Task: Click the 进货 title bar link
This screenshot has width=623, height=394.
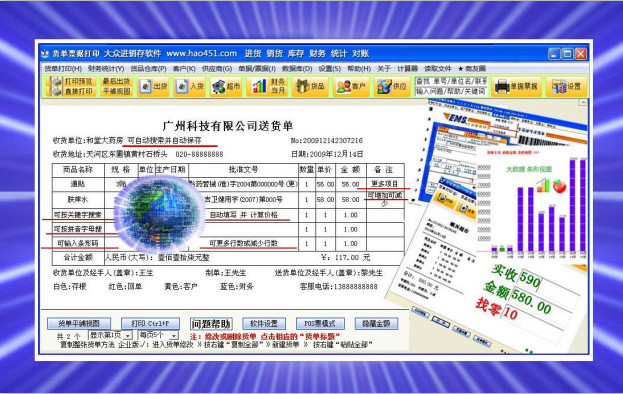Action: point(253,54)
